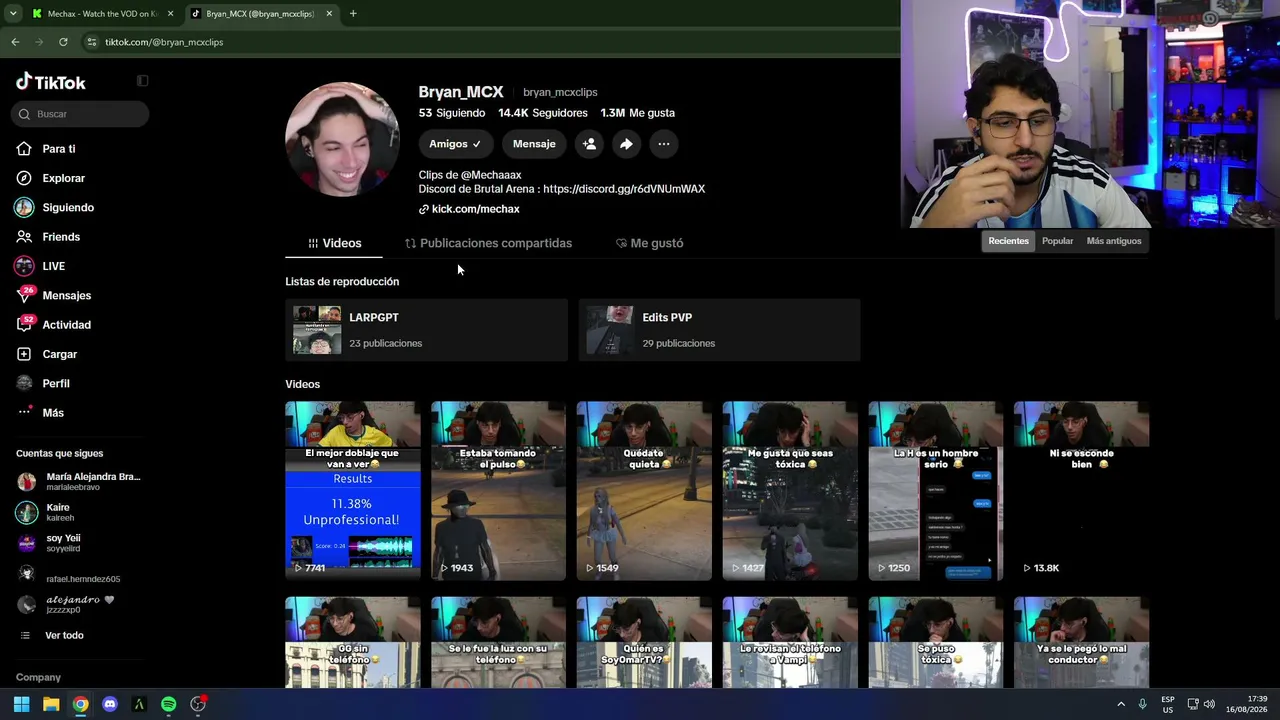Switch to Publicaciones compartidas tab
Image resolution: width=1280 pixels, height=720 pixels.
click(488, 243)
